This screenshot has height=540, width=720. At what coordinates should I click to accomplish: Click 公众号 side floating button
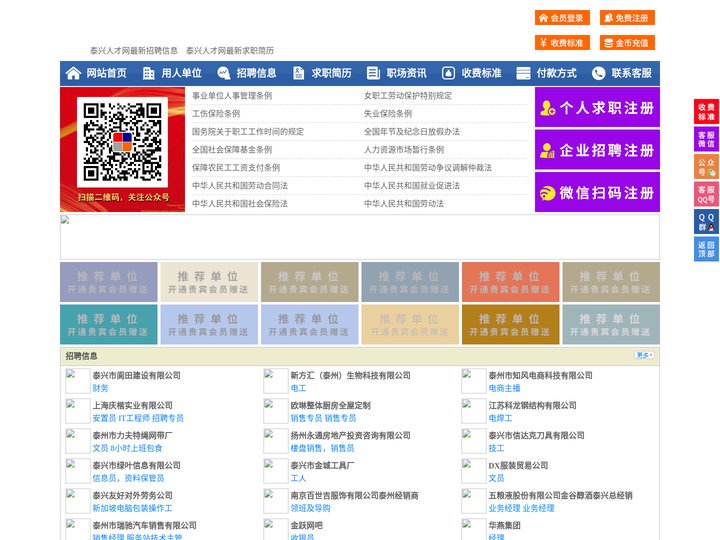[x=706, y=167]
